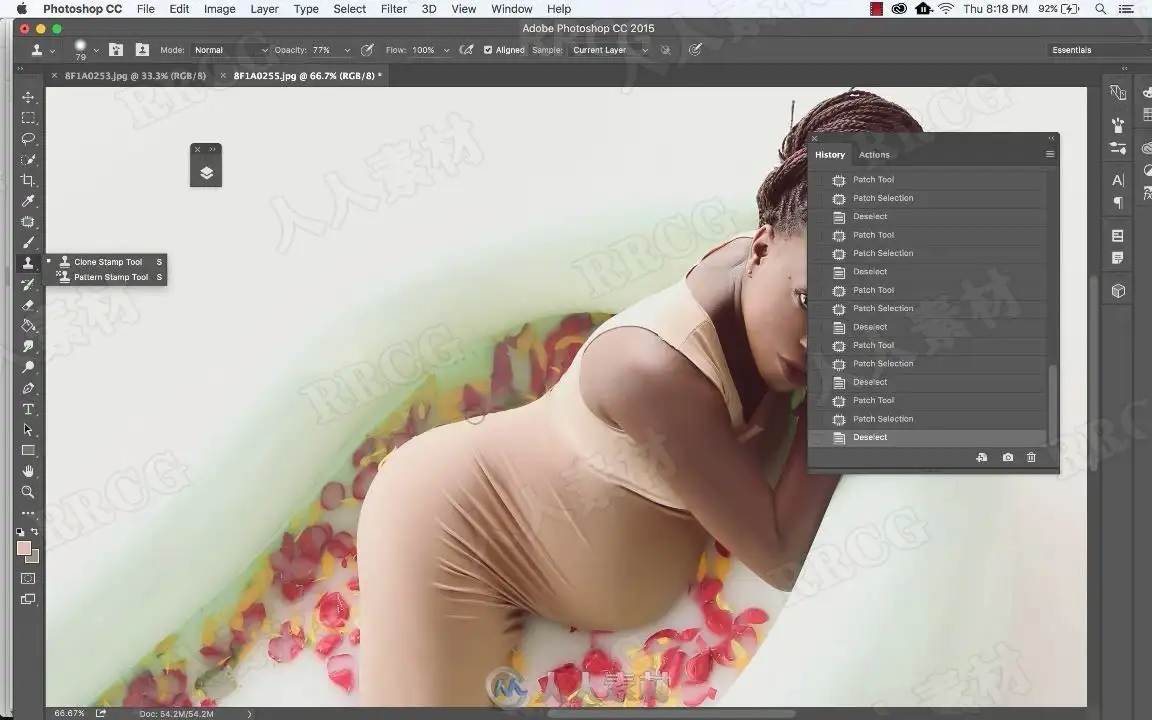1152x720 pixels.
Task: Open the Layer menu
Action: (x=264, y=9)
